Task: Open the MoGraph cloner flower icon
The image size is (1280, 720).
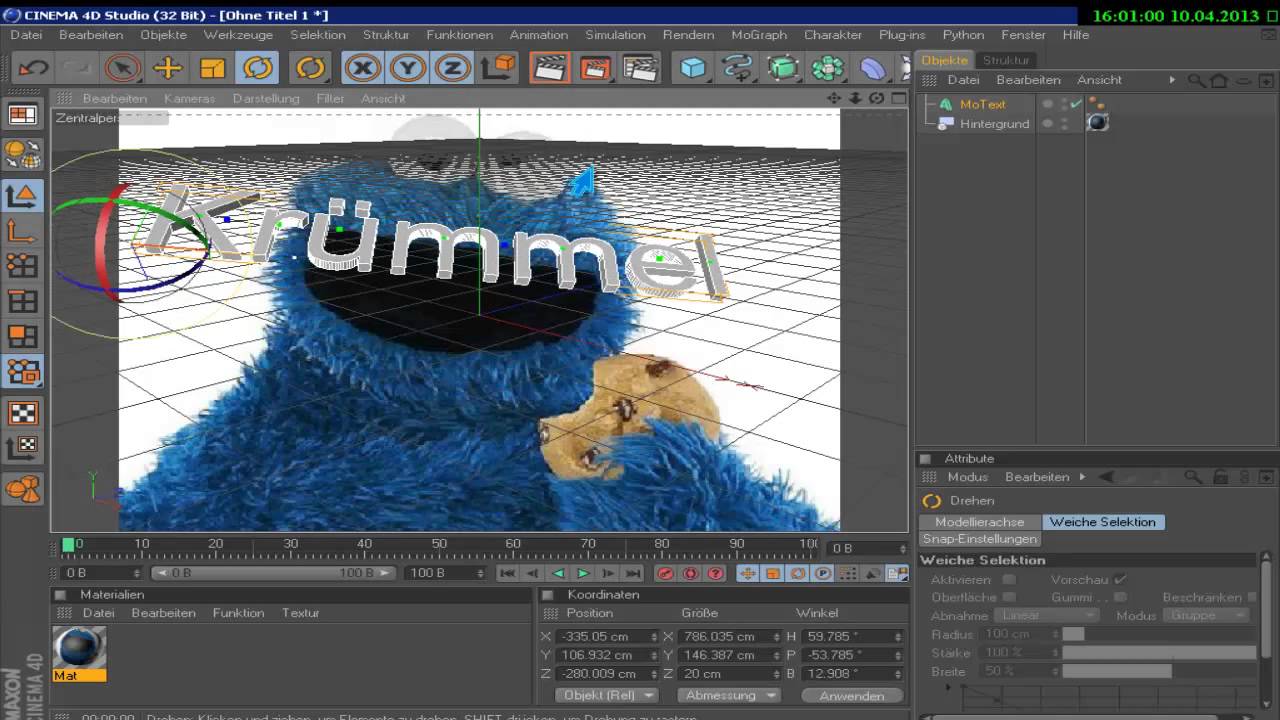Action: click(x=827, y=68)
